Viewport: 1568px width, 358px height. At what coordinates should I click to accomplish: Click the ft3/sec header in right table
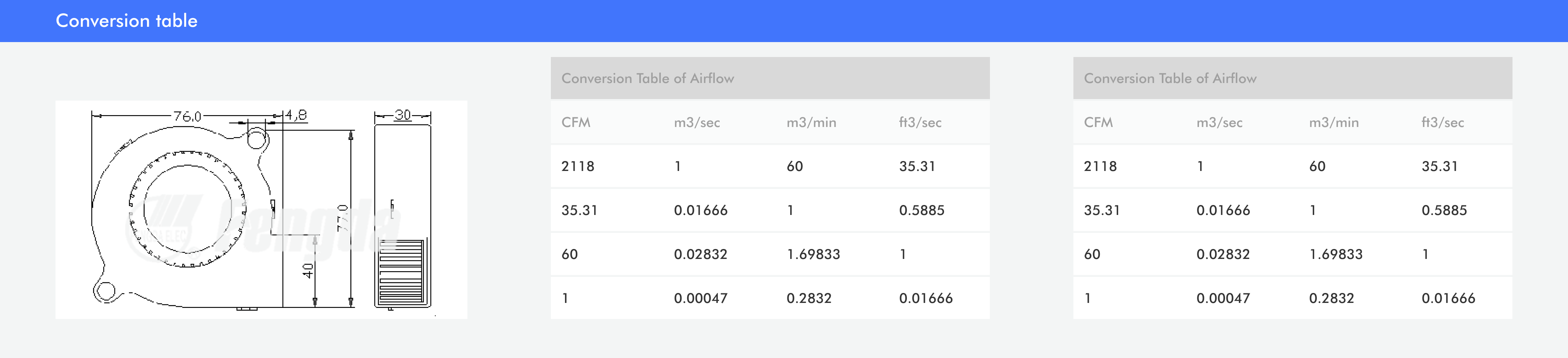click(1442, 122)
